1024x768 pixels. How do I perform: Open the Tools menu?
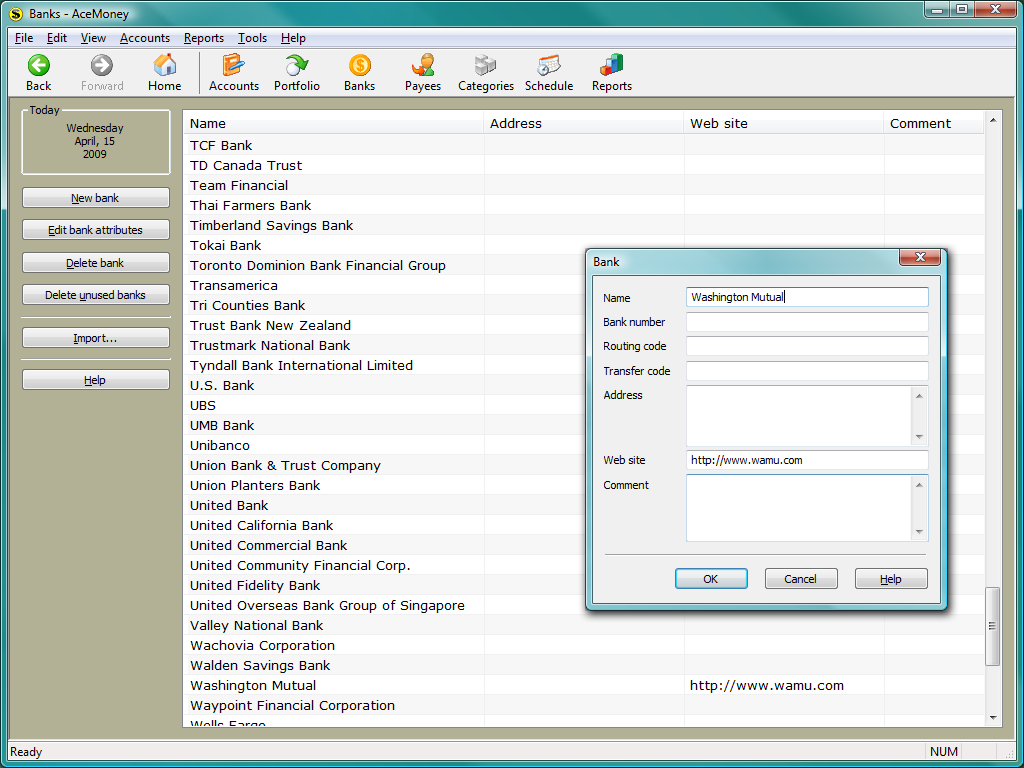(x=252, y=38)
